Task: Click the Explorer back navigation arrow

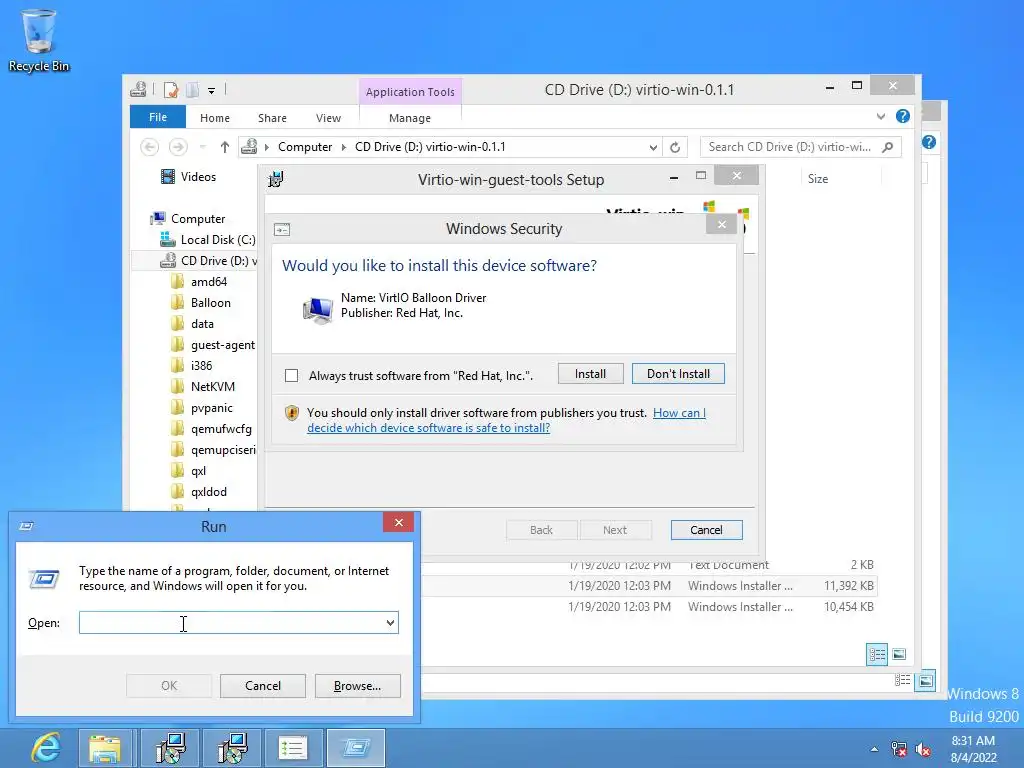Action: click(150, 147)
